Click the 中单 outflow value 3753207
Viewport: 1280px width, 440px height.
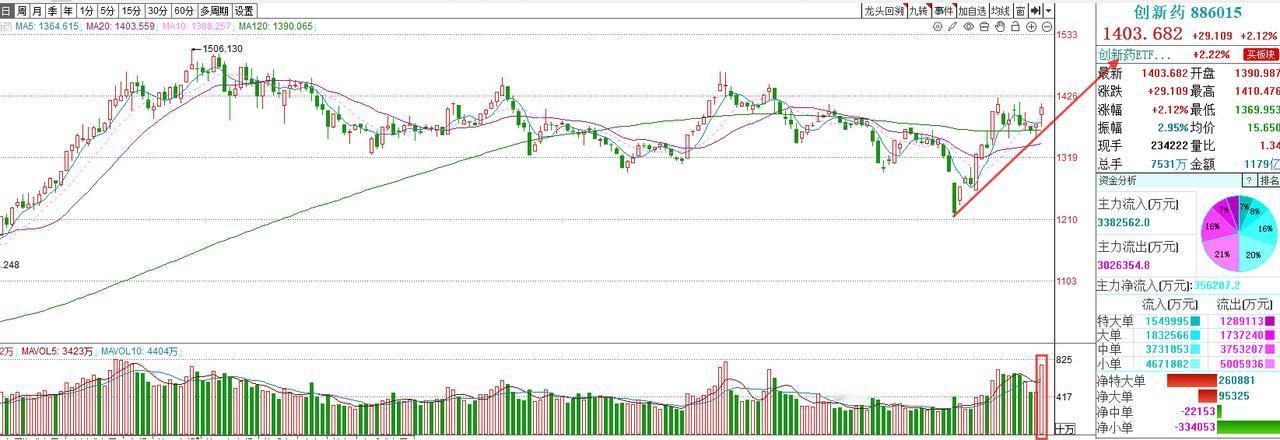point(1241,350)
